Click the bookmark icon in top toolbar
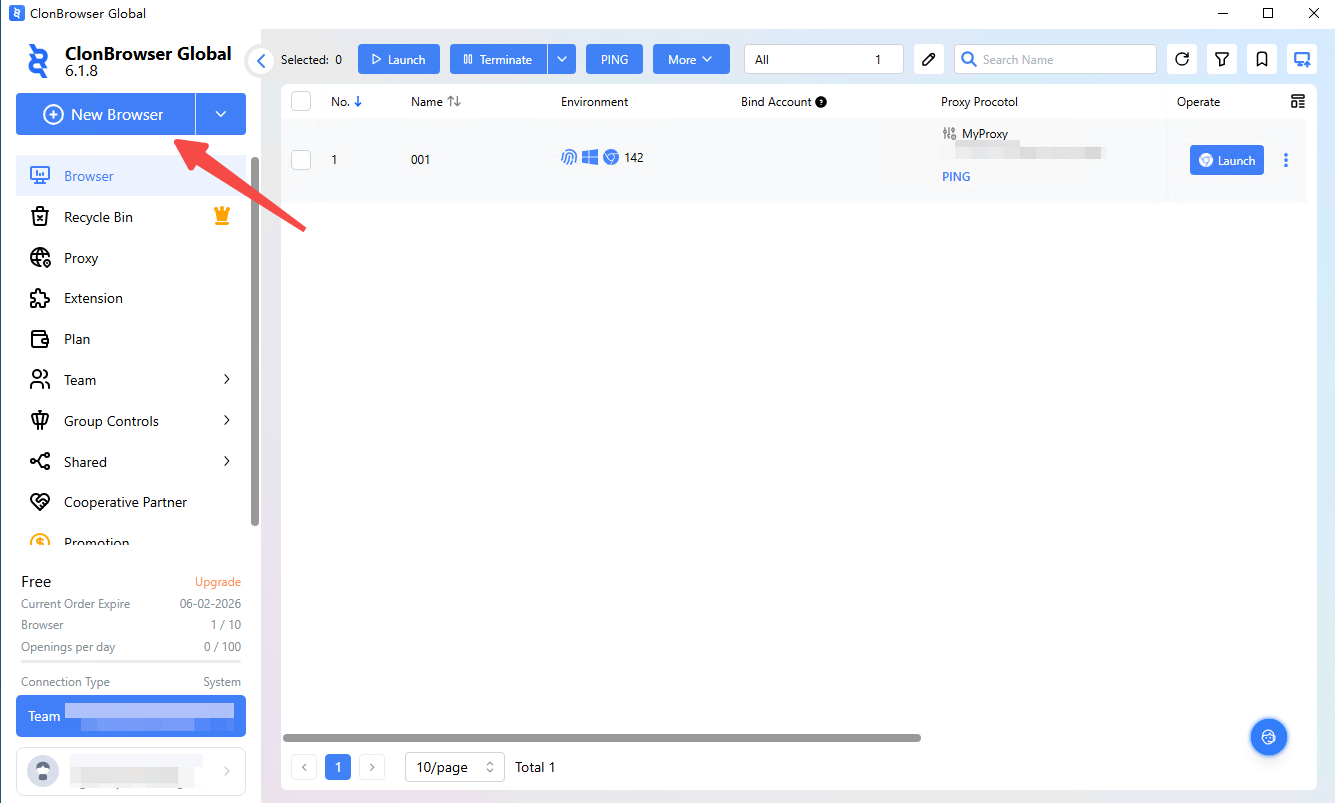Screen dimensions: 1335x803 (1262, 59)
